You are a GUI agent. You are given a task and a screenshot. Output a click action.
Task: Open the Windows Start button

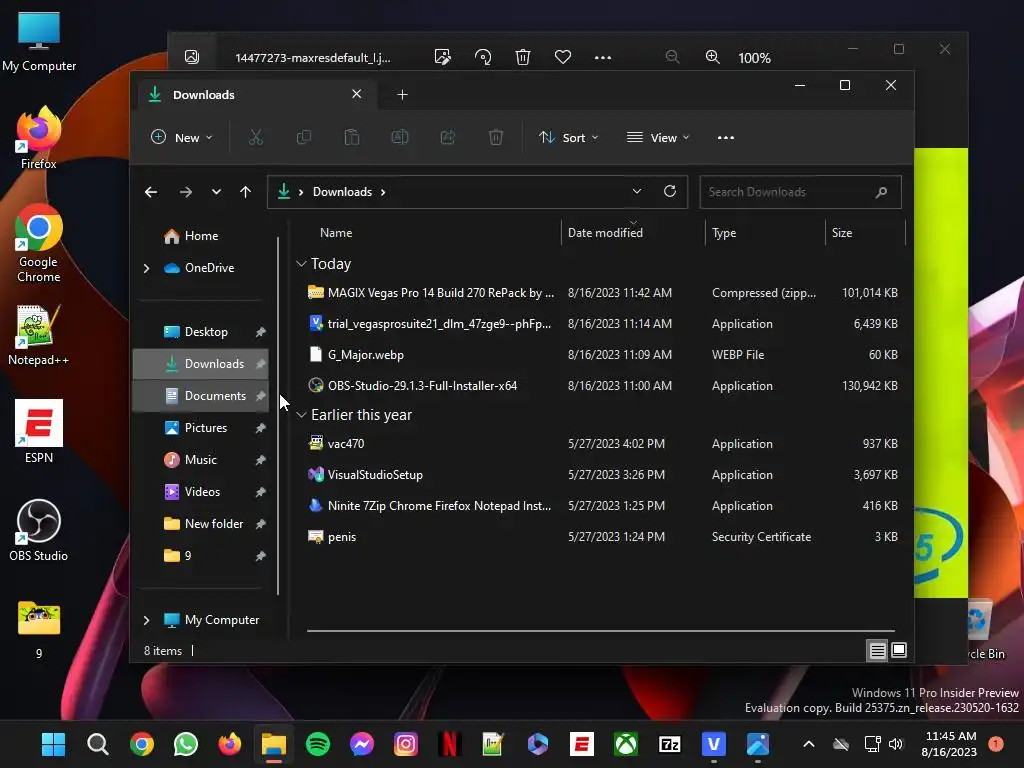tap(54, 744)
